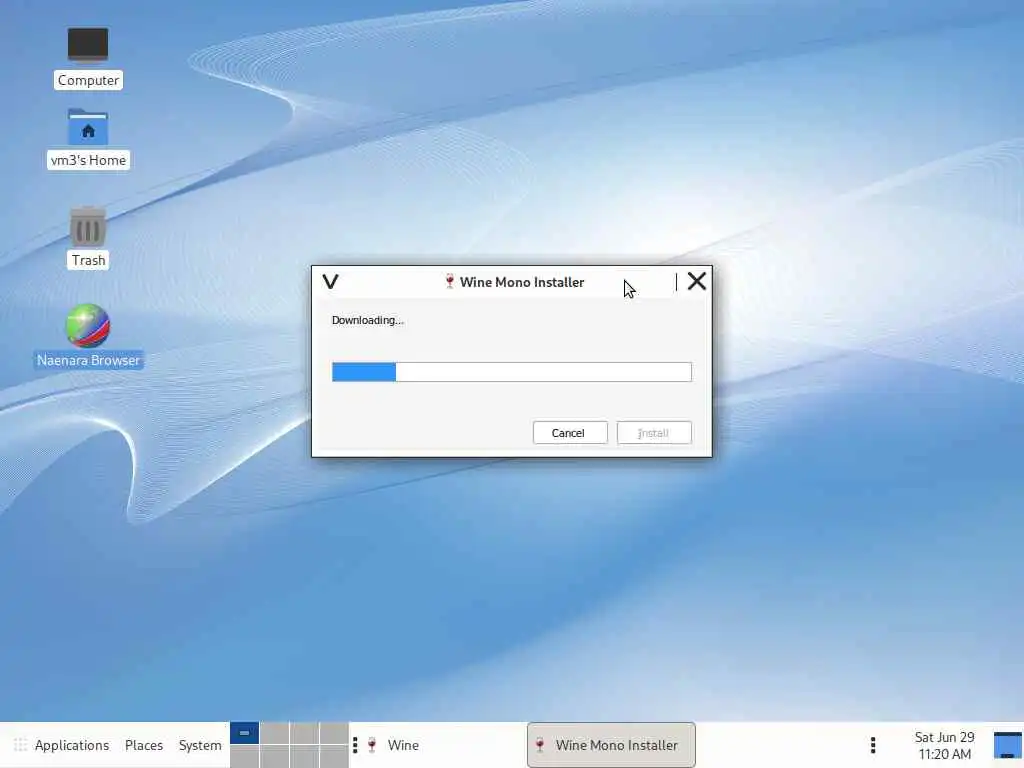The height and width of the screenshot is (768, 1024).
Task: Close the Wine Mono Installer dialog
Action: click(697, 281)
